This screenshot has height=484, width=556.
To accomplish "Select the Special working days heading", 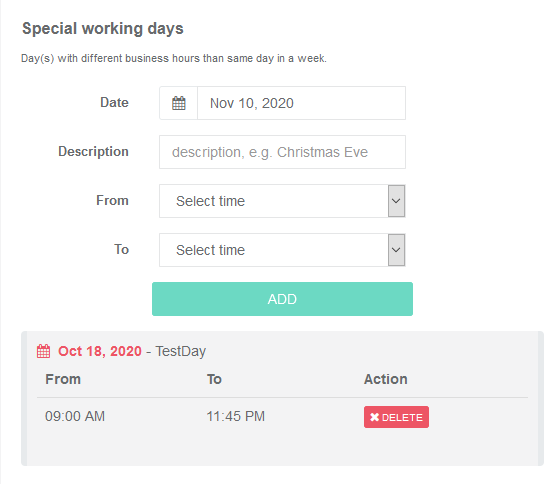I will tap(103, 28).
